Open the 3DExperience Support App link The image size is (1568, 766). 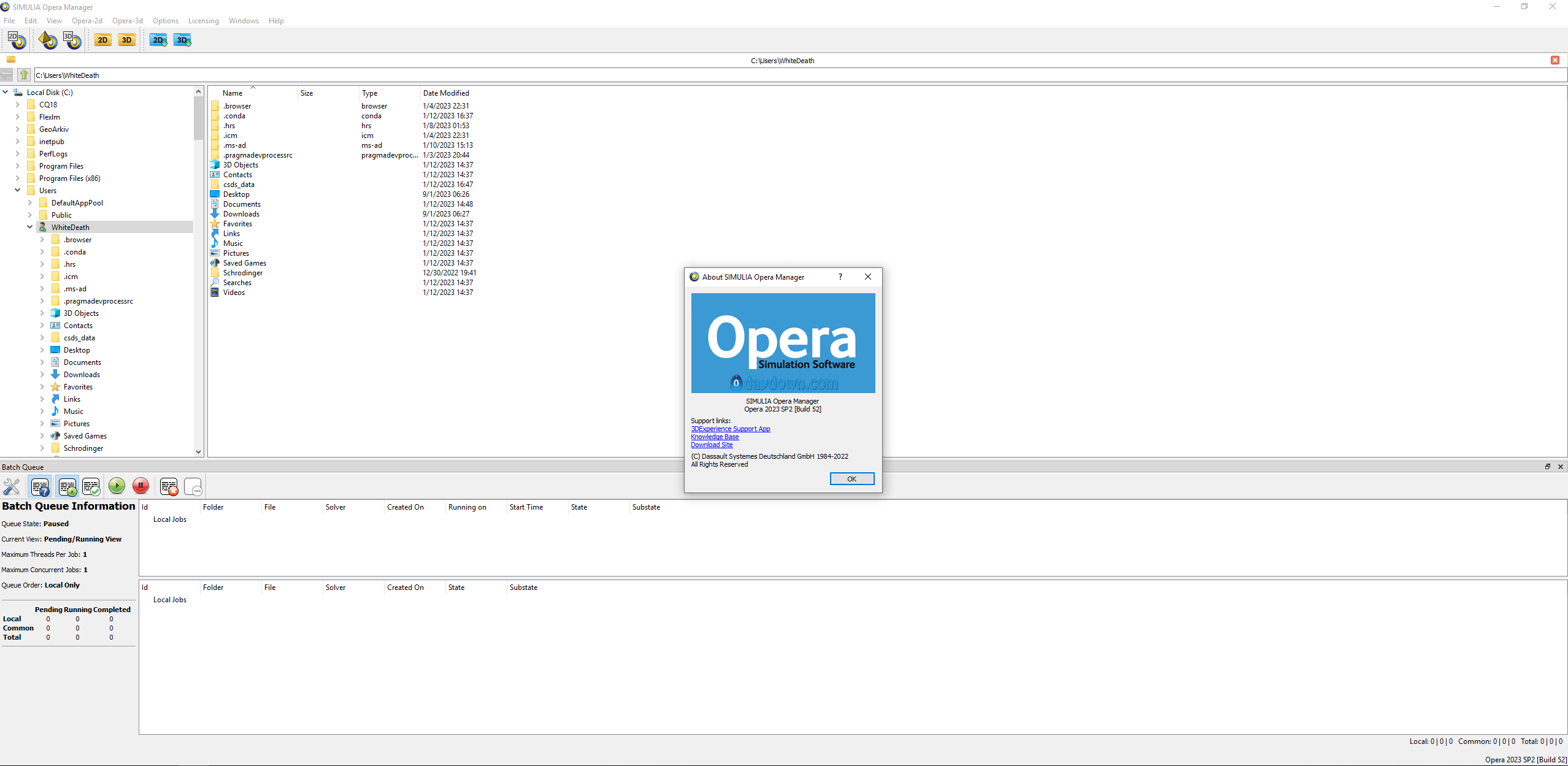[x=730, y=429]
